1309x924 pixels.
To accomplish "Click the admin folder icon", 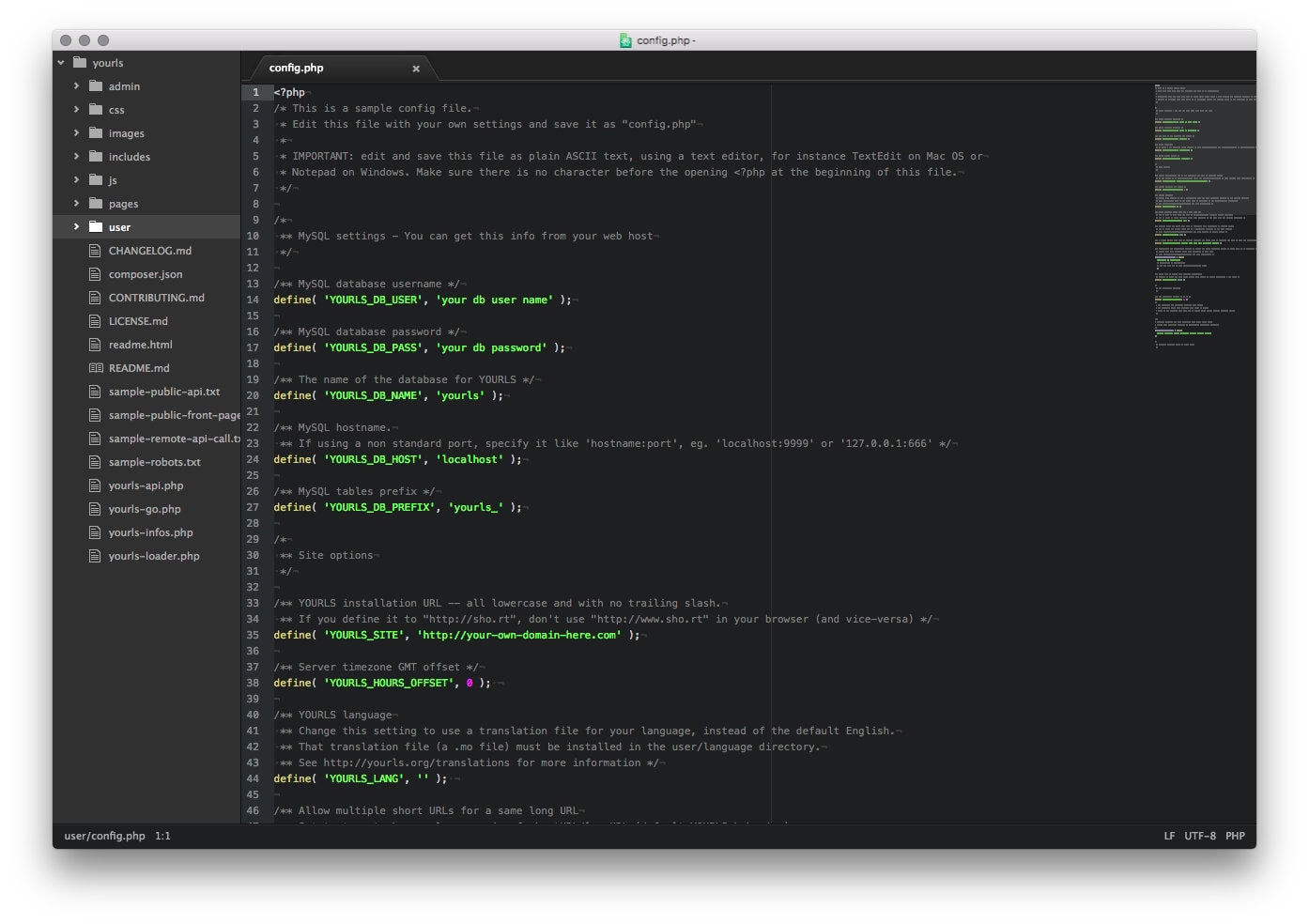I will [x=96, y=86].
